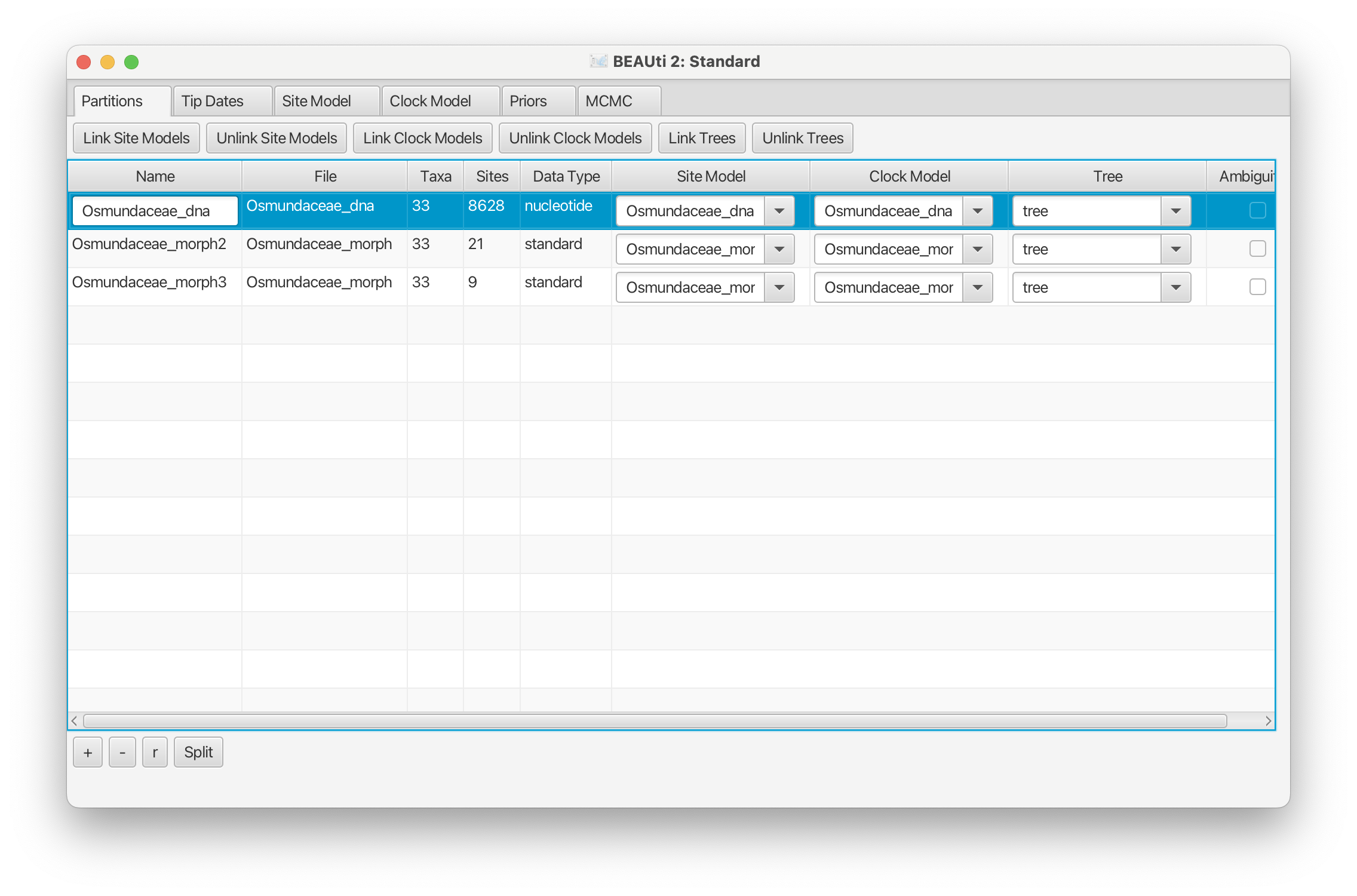Click Unlink Site Models
This screenshot has width=1357, height=896.
(277, 138)
